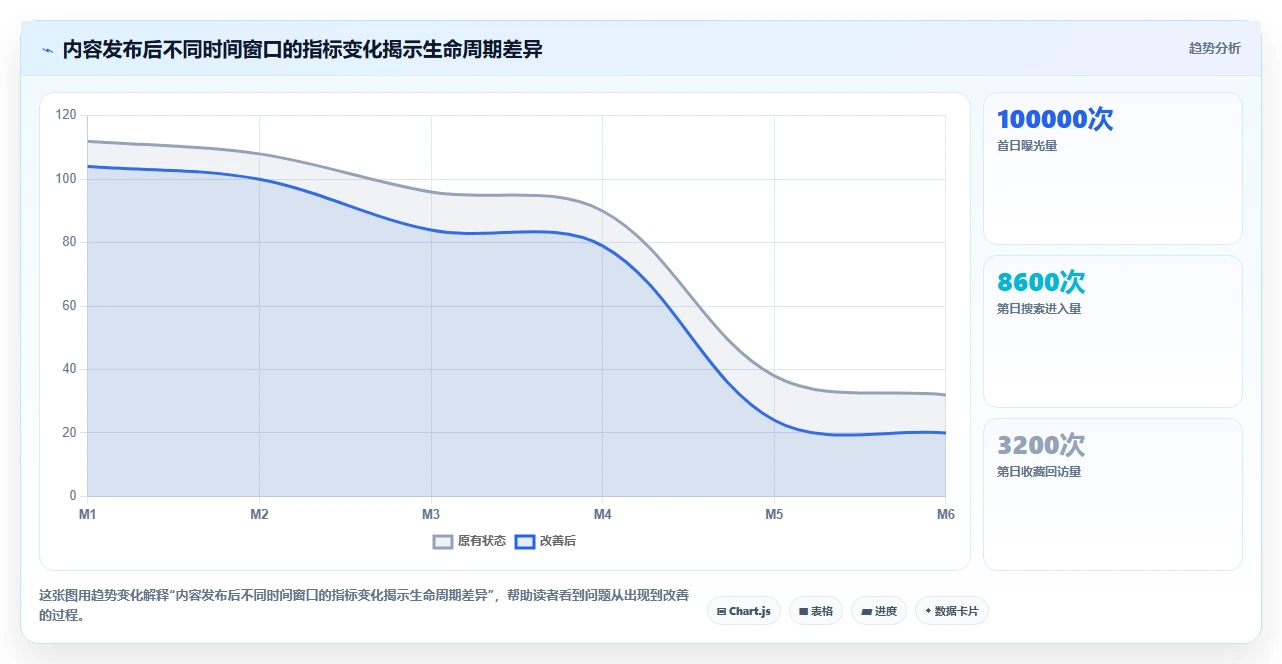Click the blue 改善后 line at M3

click(x=431, y=230)
